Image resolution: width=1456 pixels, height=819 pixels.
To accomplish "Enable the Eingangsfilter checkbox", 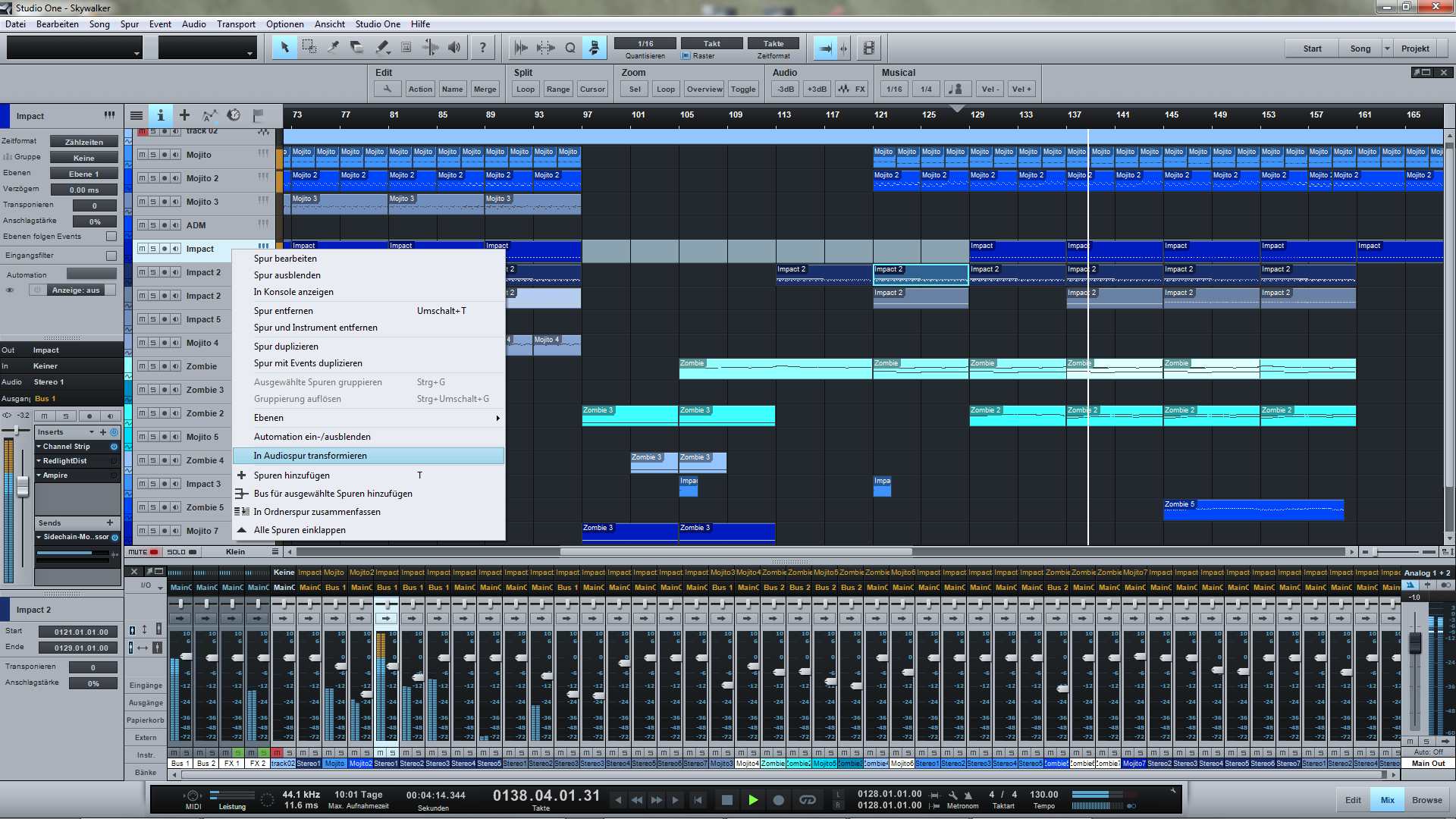I will tap(111, 256).
